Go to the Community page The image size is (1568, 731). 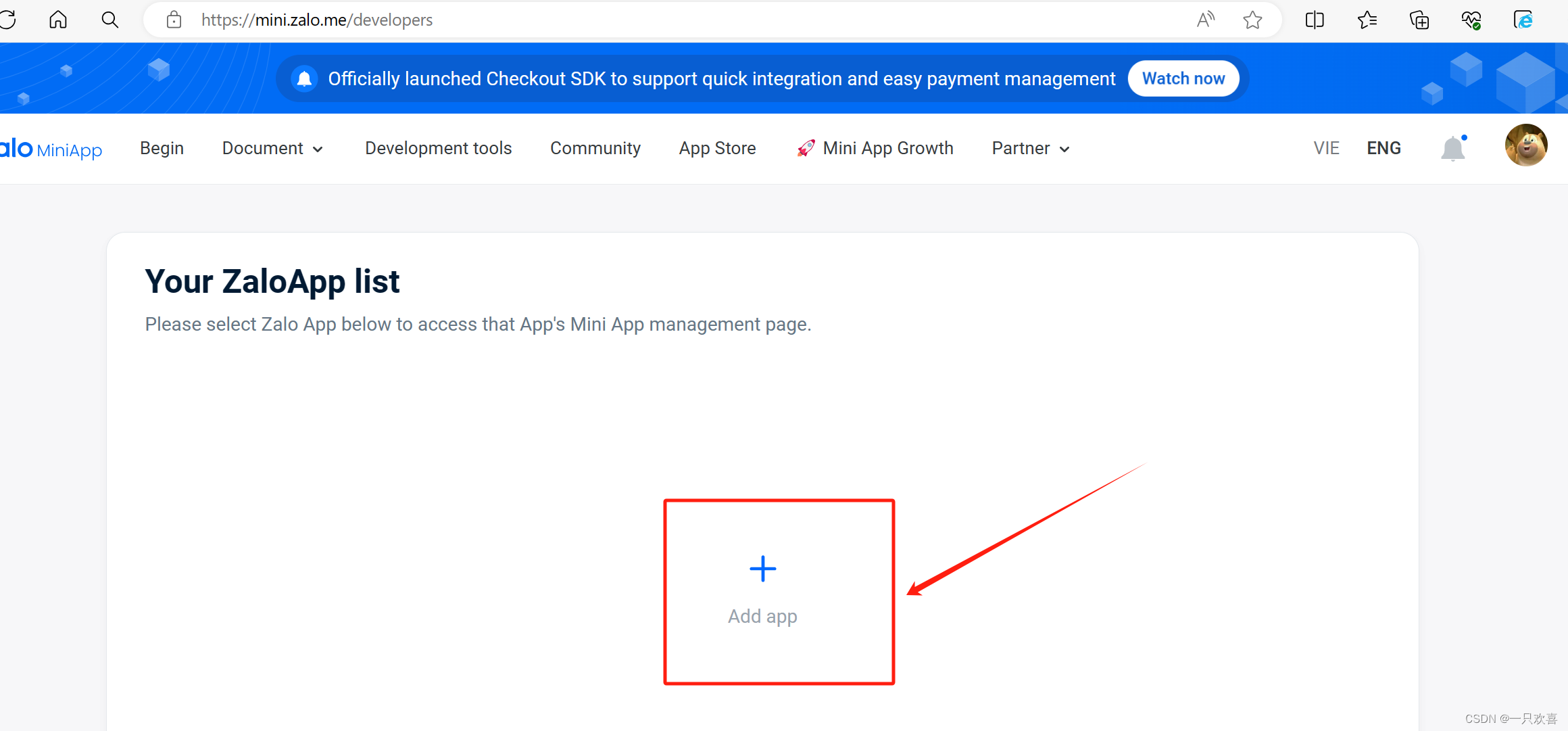pyautogui.click(x=595, y=148)
